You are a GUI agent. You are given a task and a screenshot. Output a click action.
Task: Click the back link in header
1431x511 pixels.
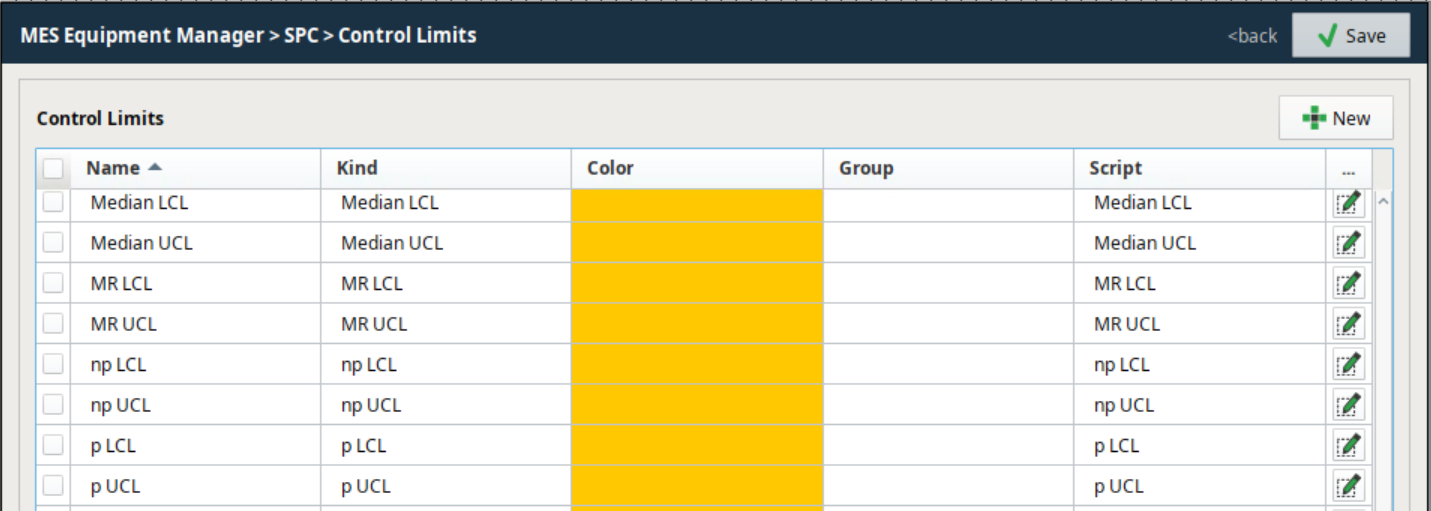click(1252, 36)
